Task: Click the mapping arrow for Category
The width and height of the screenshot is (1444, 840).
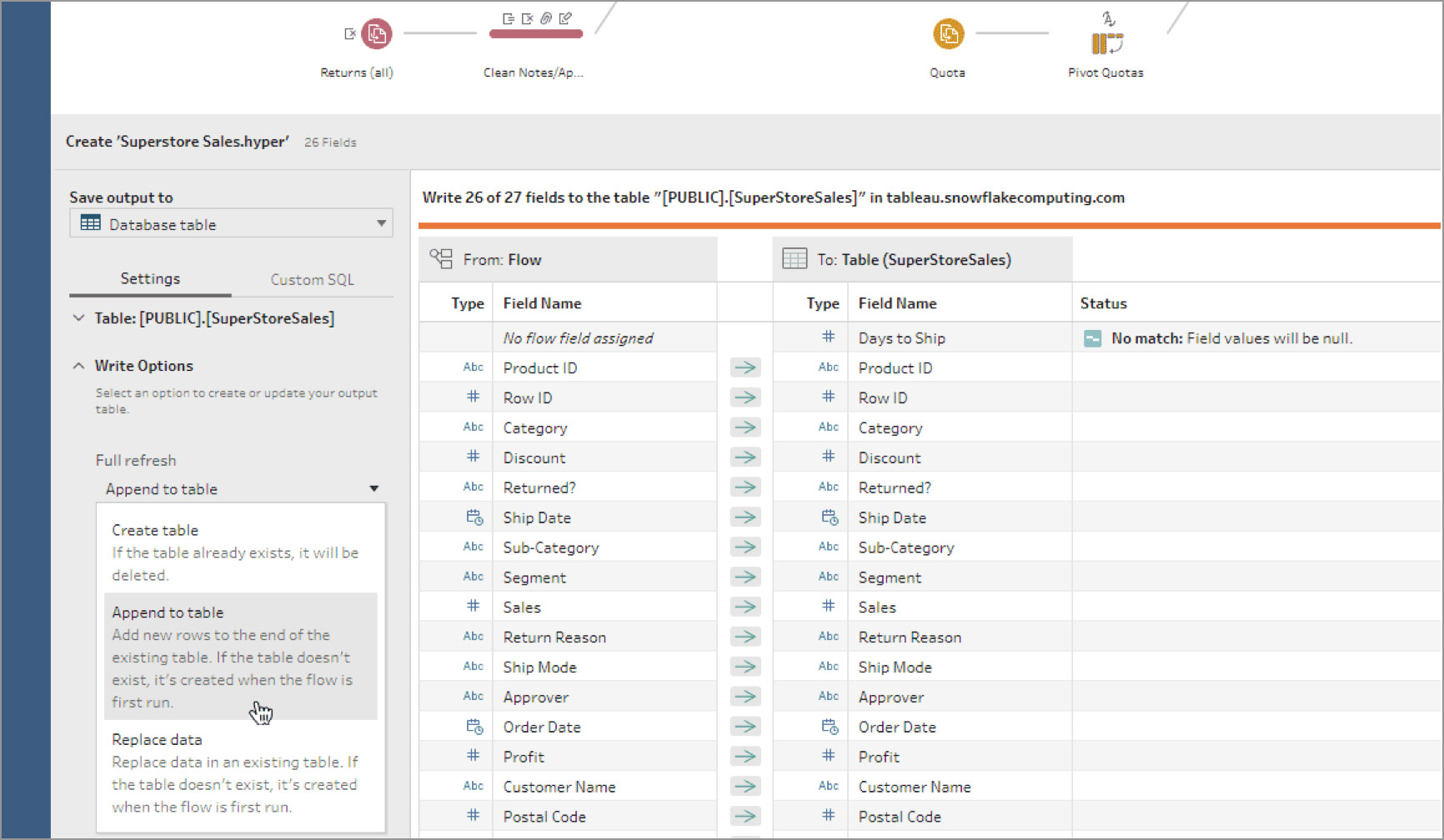Action: pos(745,427)
